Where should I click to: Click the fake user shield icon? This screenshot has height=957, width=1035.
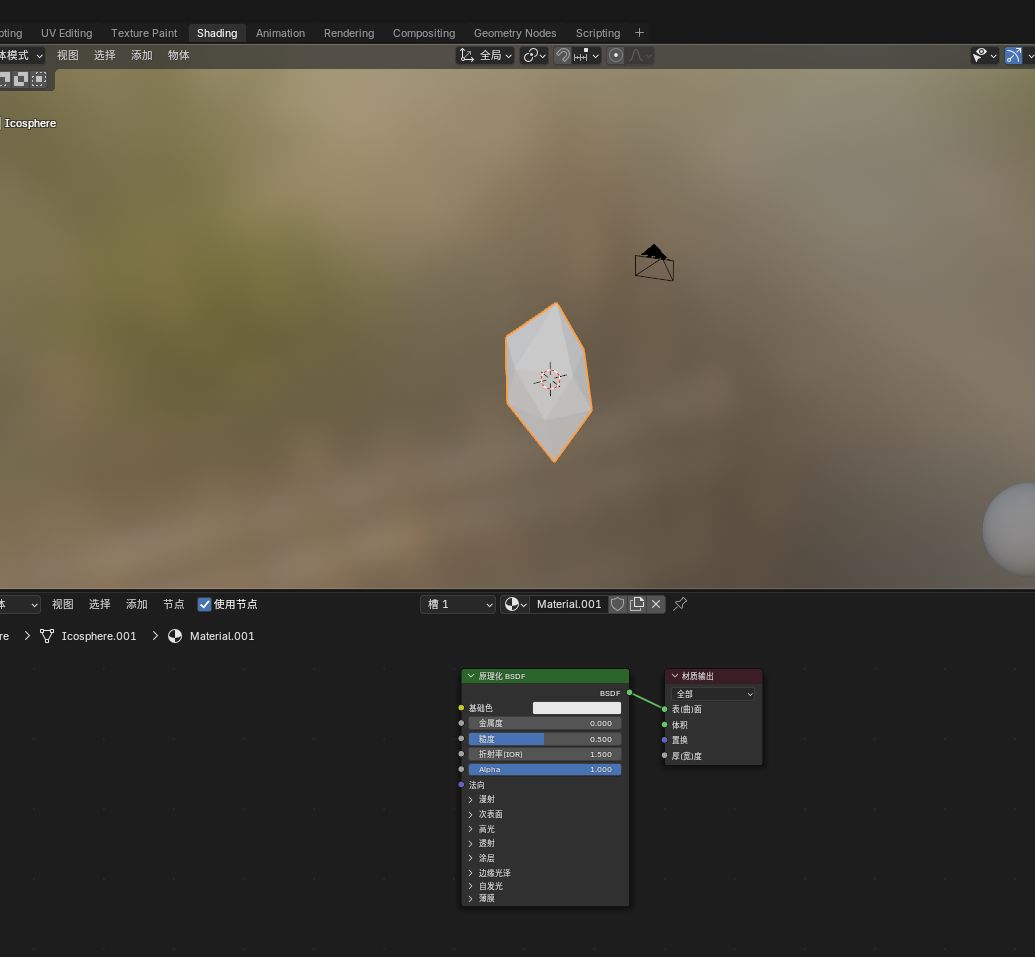pos(618,604)
